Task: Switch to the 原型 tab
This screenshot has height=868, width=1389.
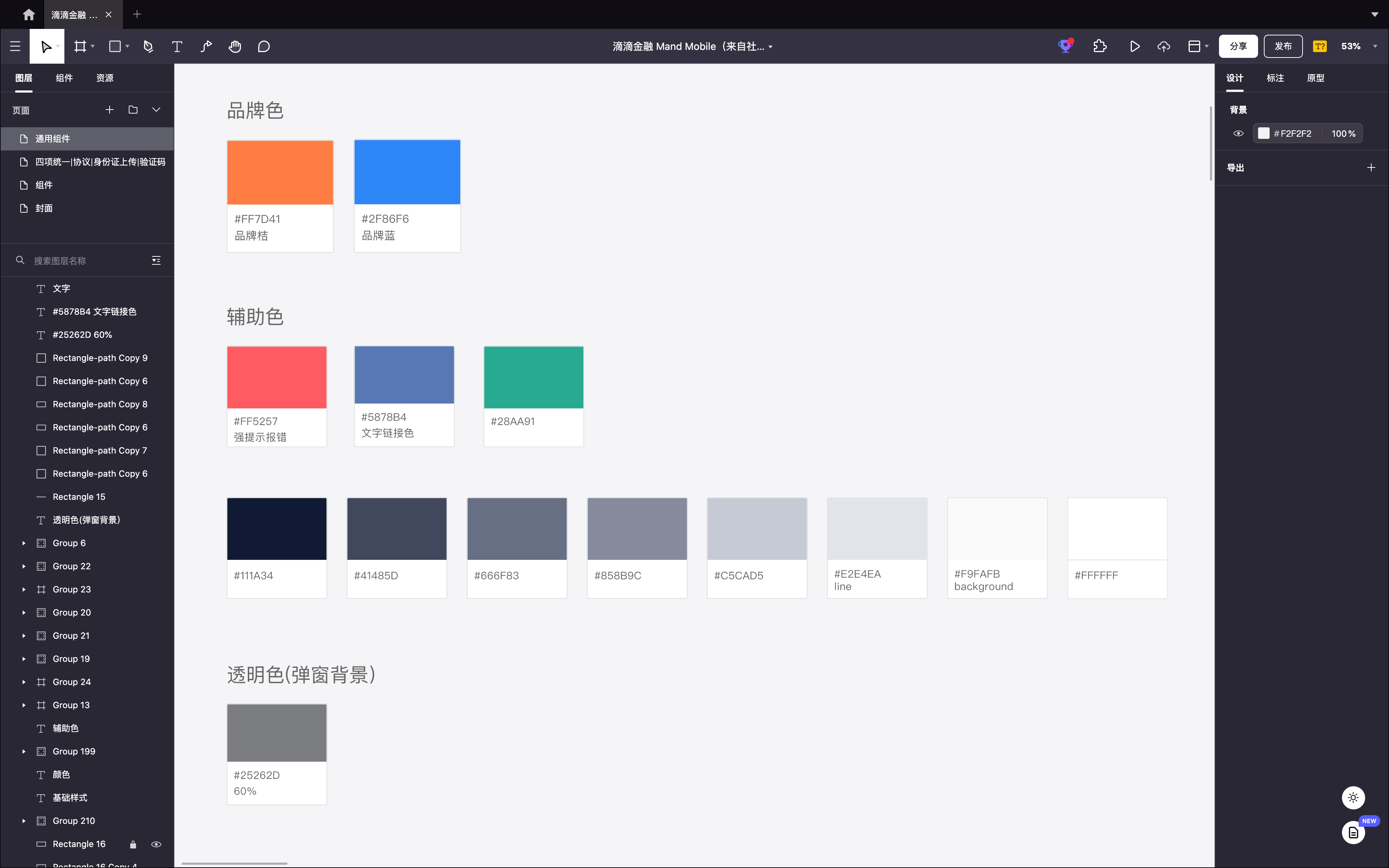Action: click(1316, 78)
